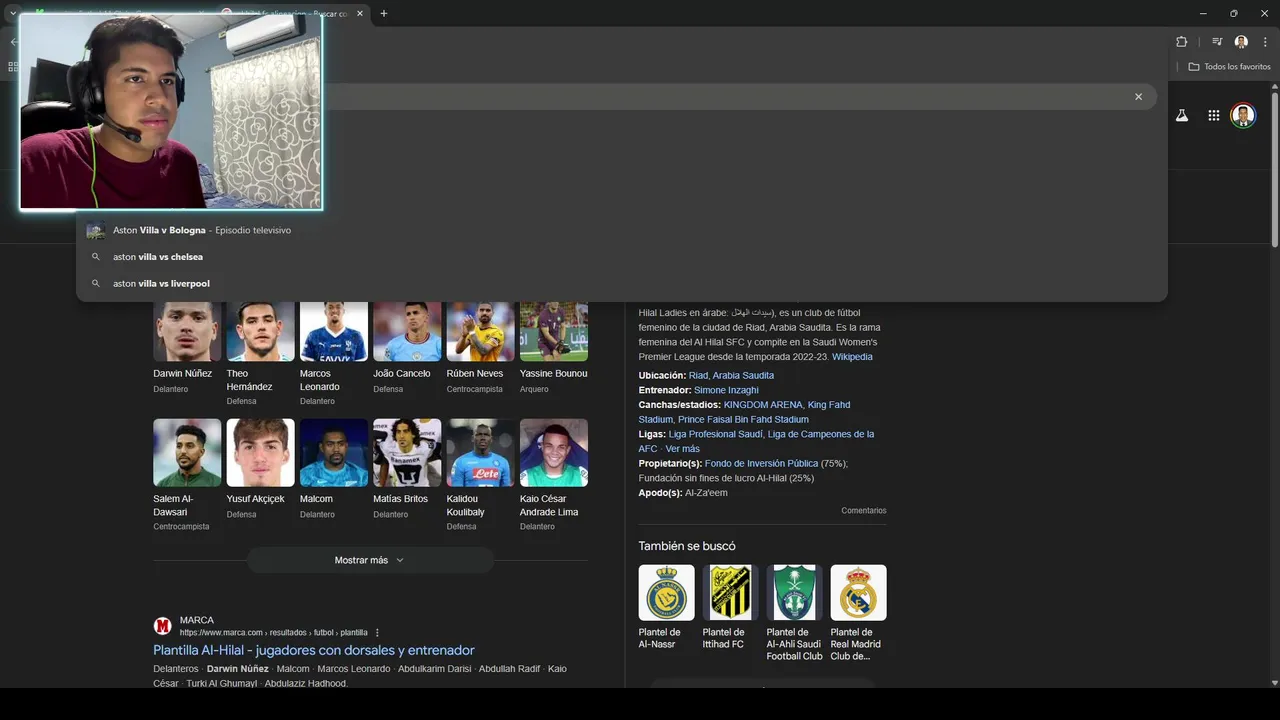Open Malcom player card
Image resolution: width=1280 pixels, height=720 pixels.
[334, 469]
